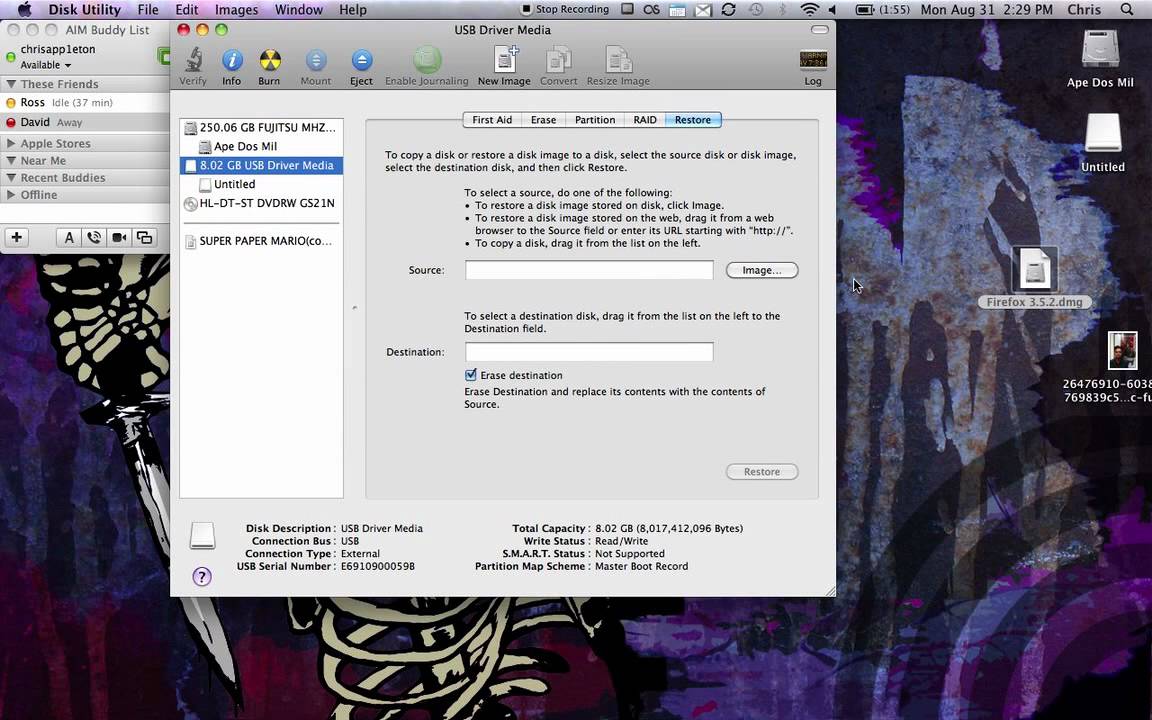Open the volume control in menu bar
This screenshot has width=1152, height=720.
coord(833,10)
